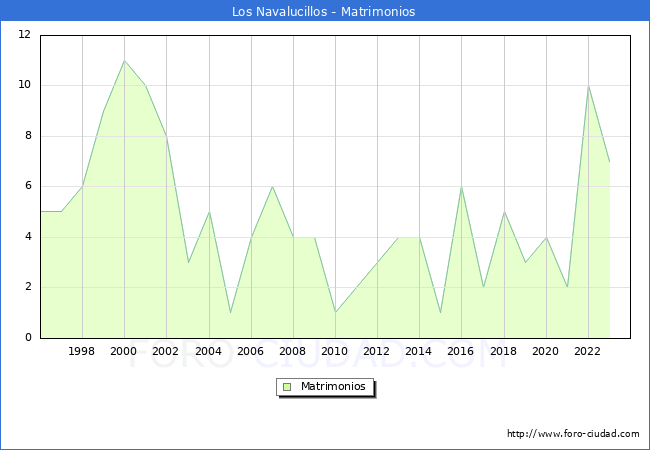Click the 2015 low point at 1

440,312
